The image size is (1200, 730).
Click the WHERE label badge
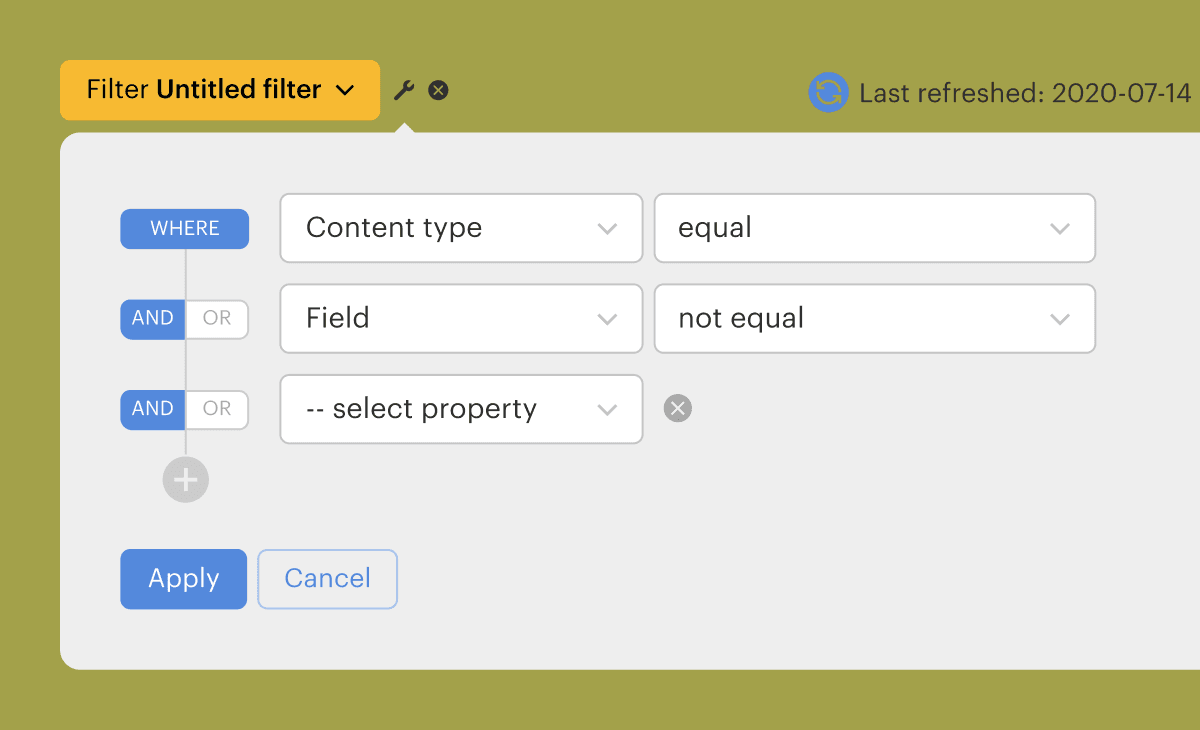click(184, 229)
